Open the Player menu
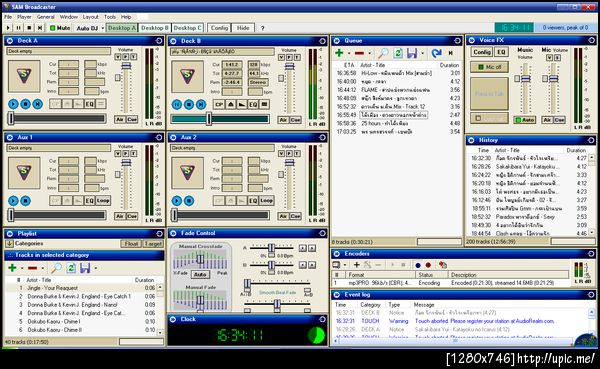The height and width of the screenshot is (369, 600). (24, 17)
